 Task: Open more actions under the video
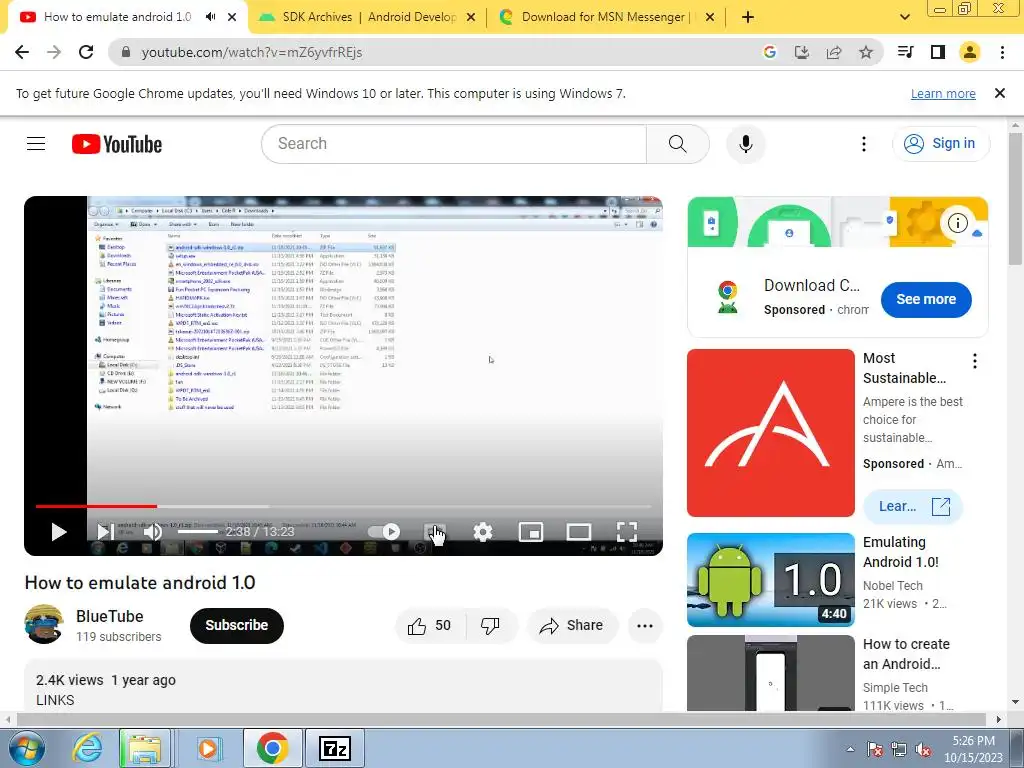tap(645, 626)
